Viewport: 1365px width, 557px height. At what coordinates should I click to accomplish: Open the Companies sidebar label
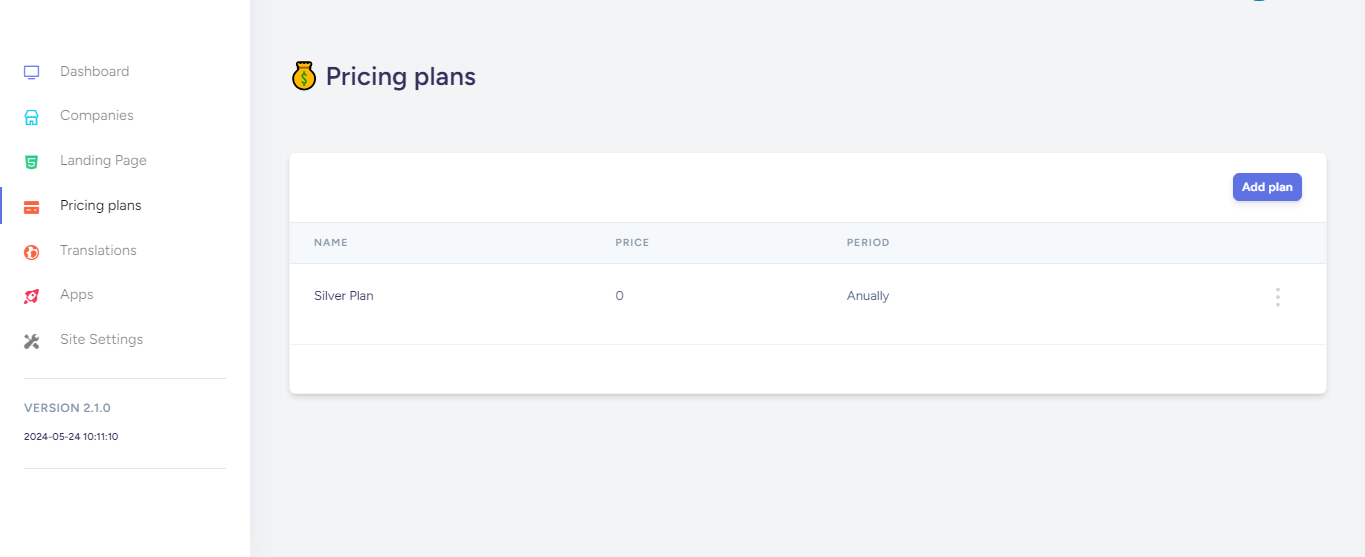click(96, 116)
